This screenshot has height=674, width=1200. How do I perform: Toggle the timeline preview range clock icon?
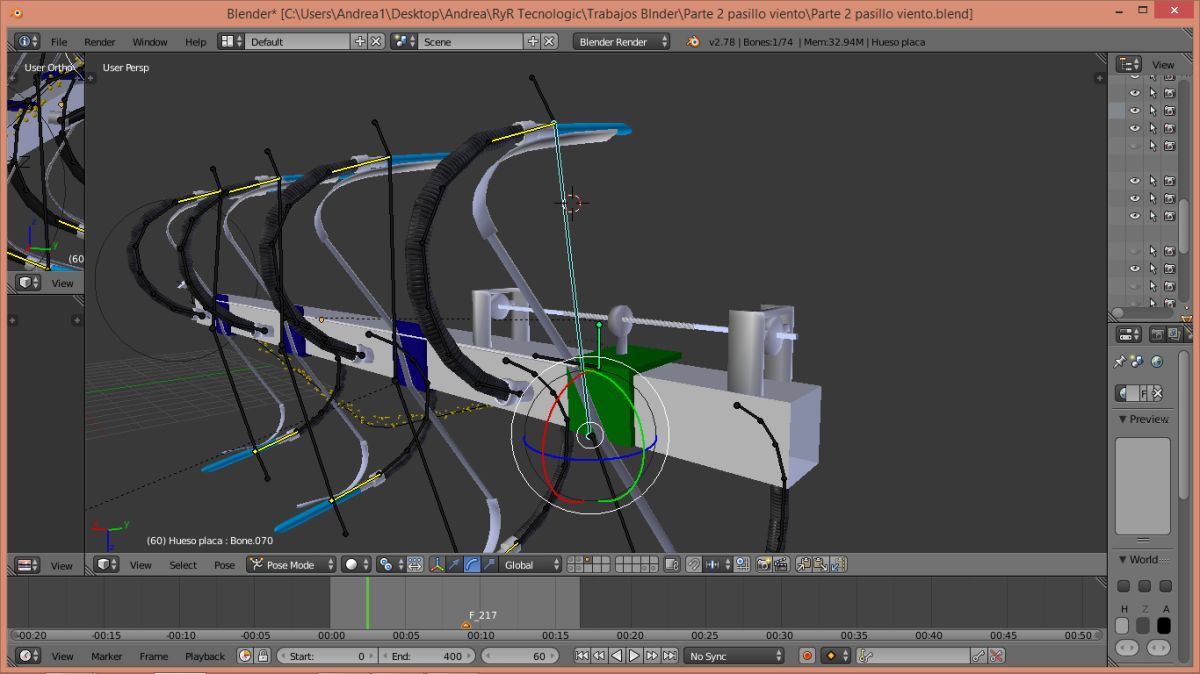pyautogui.click(x=245, y=656)
